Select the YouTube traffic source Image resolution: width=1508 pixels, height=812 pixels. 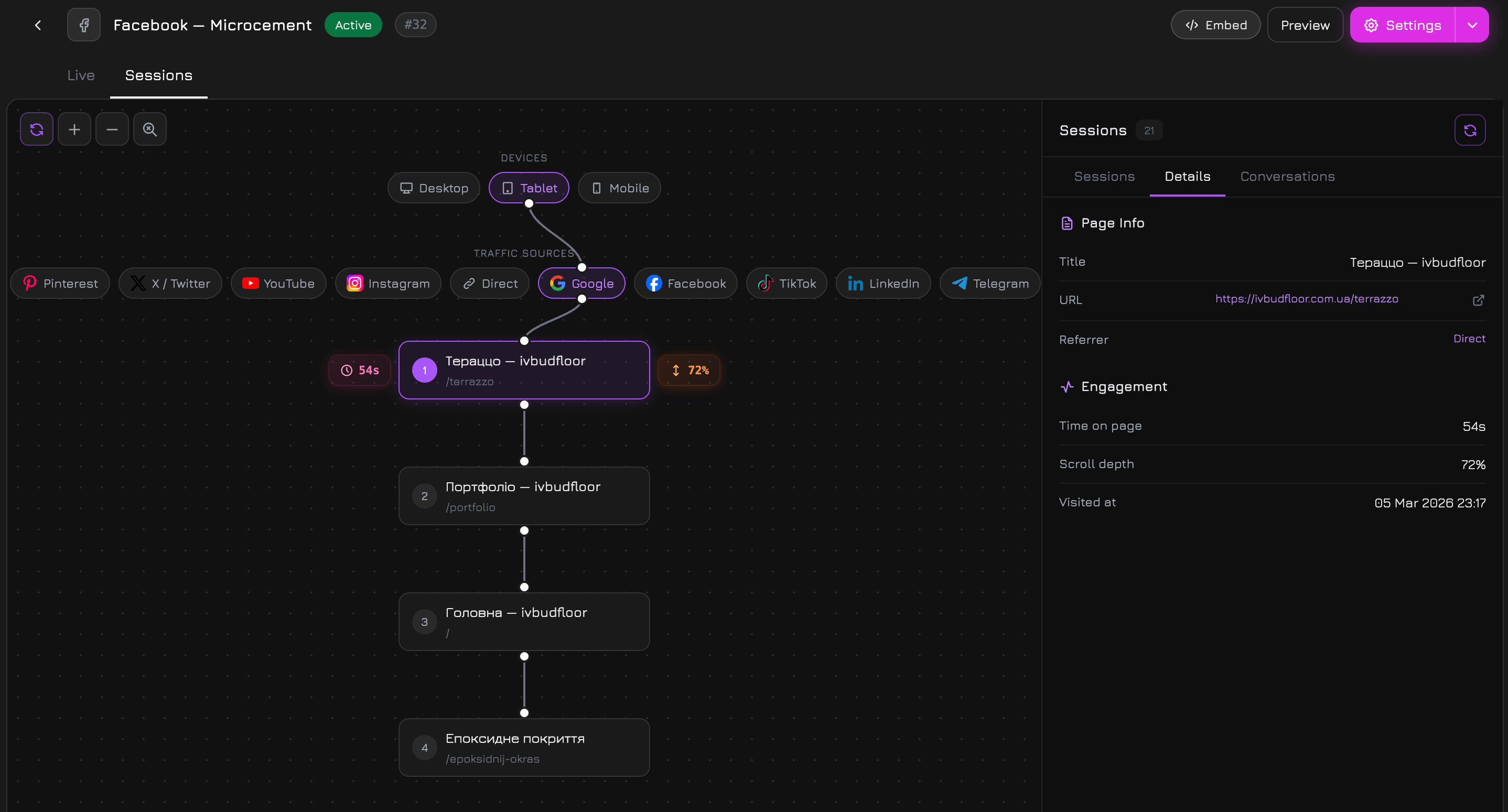click(278, 284)
